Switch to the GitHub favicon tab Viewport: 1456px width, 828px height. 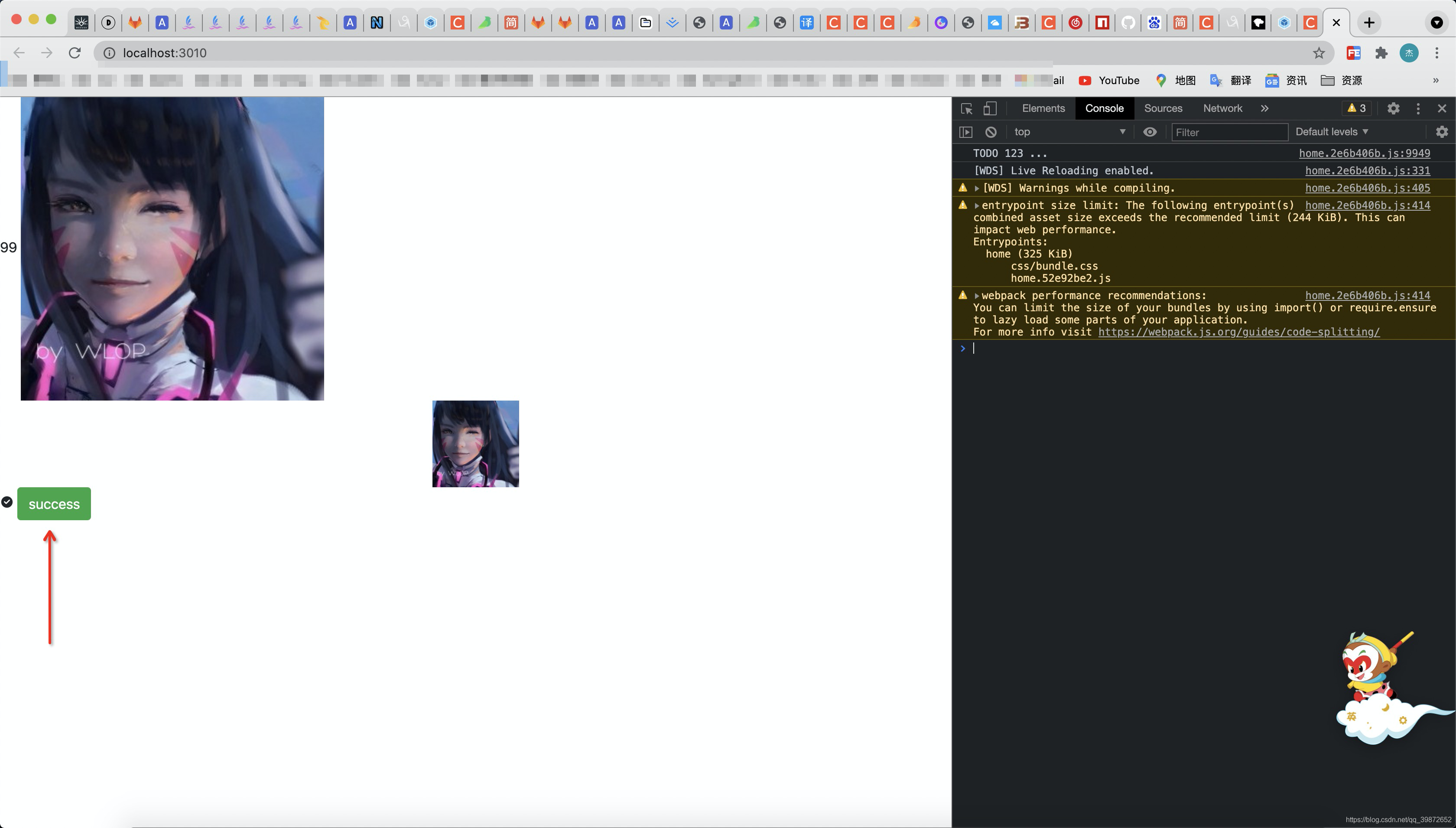pyautogui.click(x=1128, y=23)
